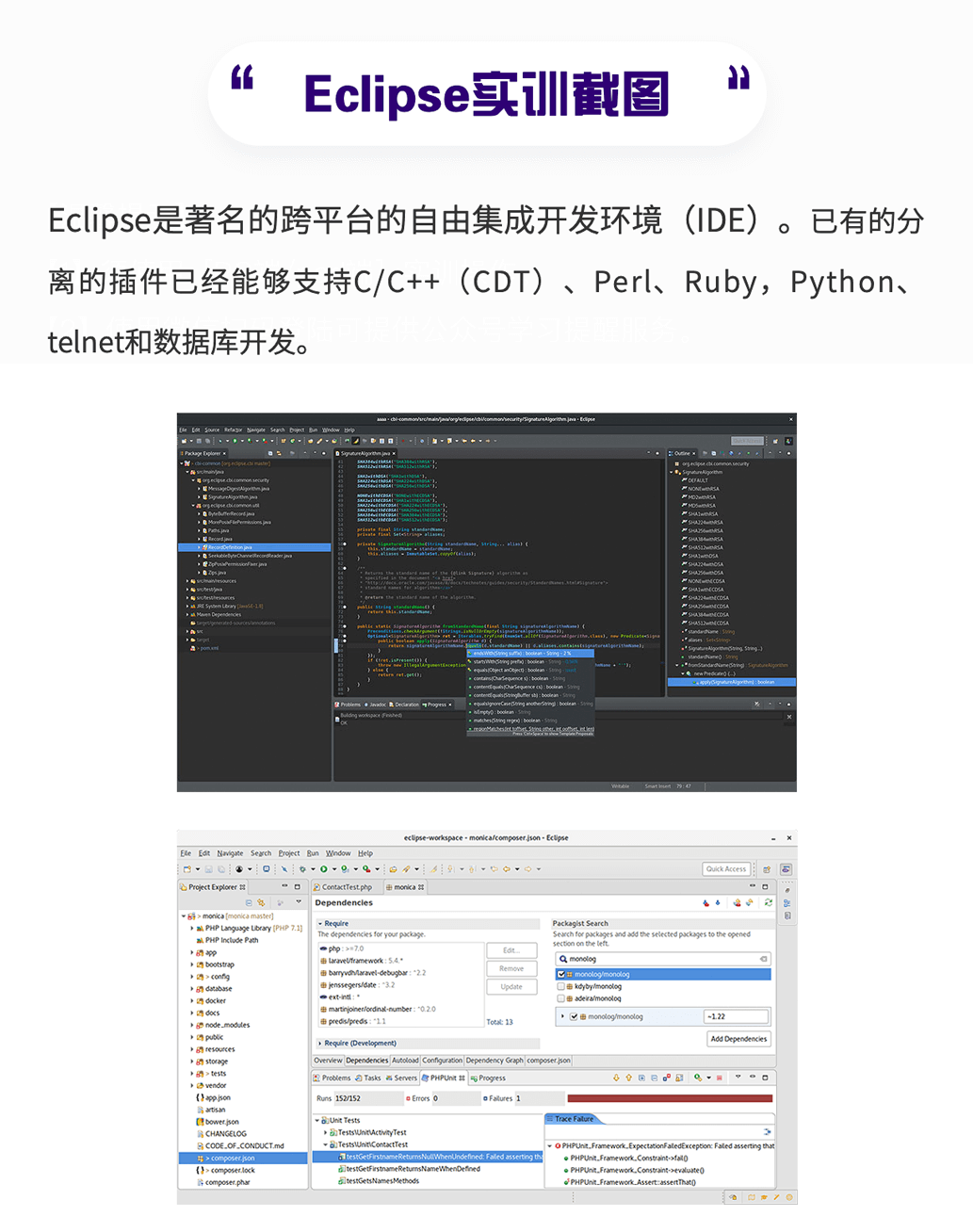
Task: Click Quick Access field in light Eclipse window
Action: (726, 868)
